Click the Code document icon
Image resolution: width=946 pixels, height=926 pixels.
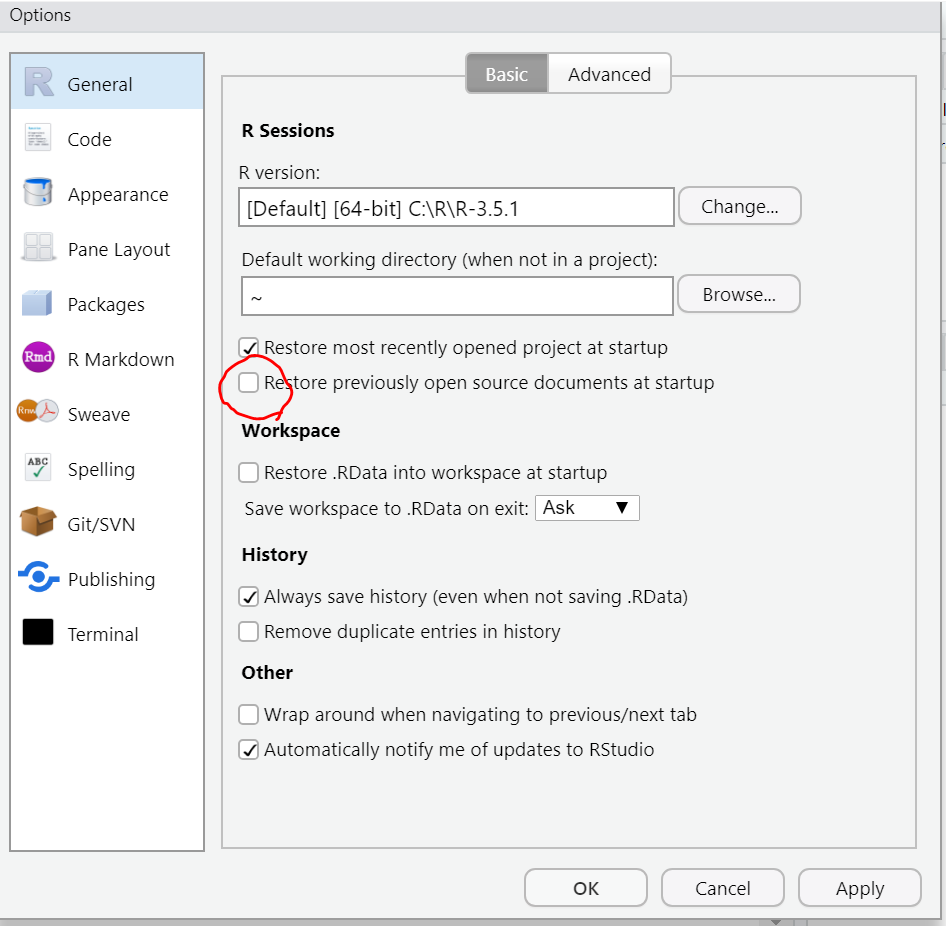pos(38,137)
